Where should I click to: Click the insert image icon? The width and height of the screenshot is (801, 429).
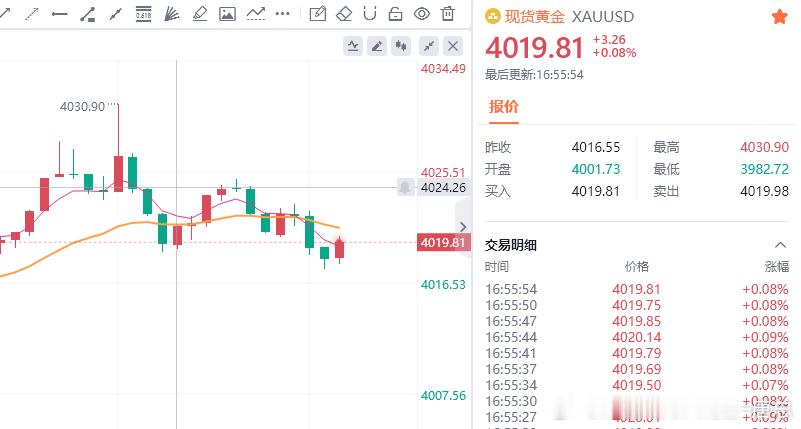pos(227,14)
